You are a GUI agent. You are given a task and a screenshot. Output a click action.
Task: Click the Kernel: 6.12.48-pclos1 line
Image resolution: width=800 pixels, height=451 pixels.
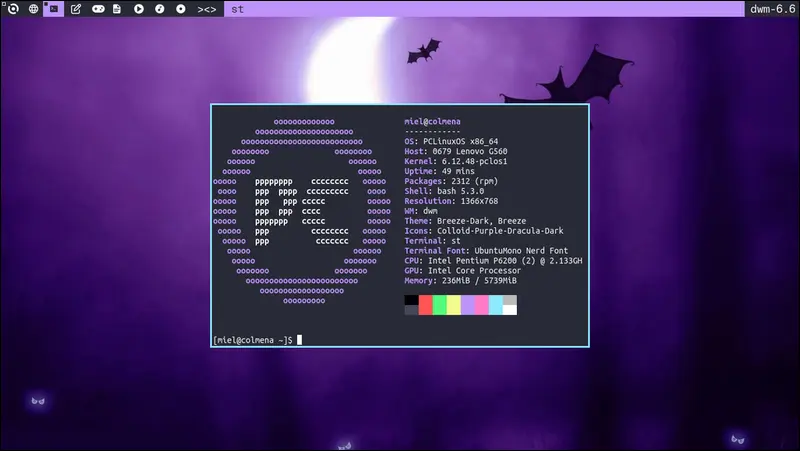click(456, 161)
